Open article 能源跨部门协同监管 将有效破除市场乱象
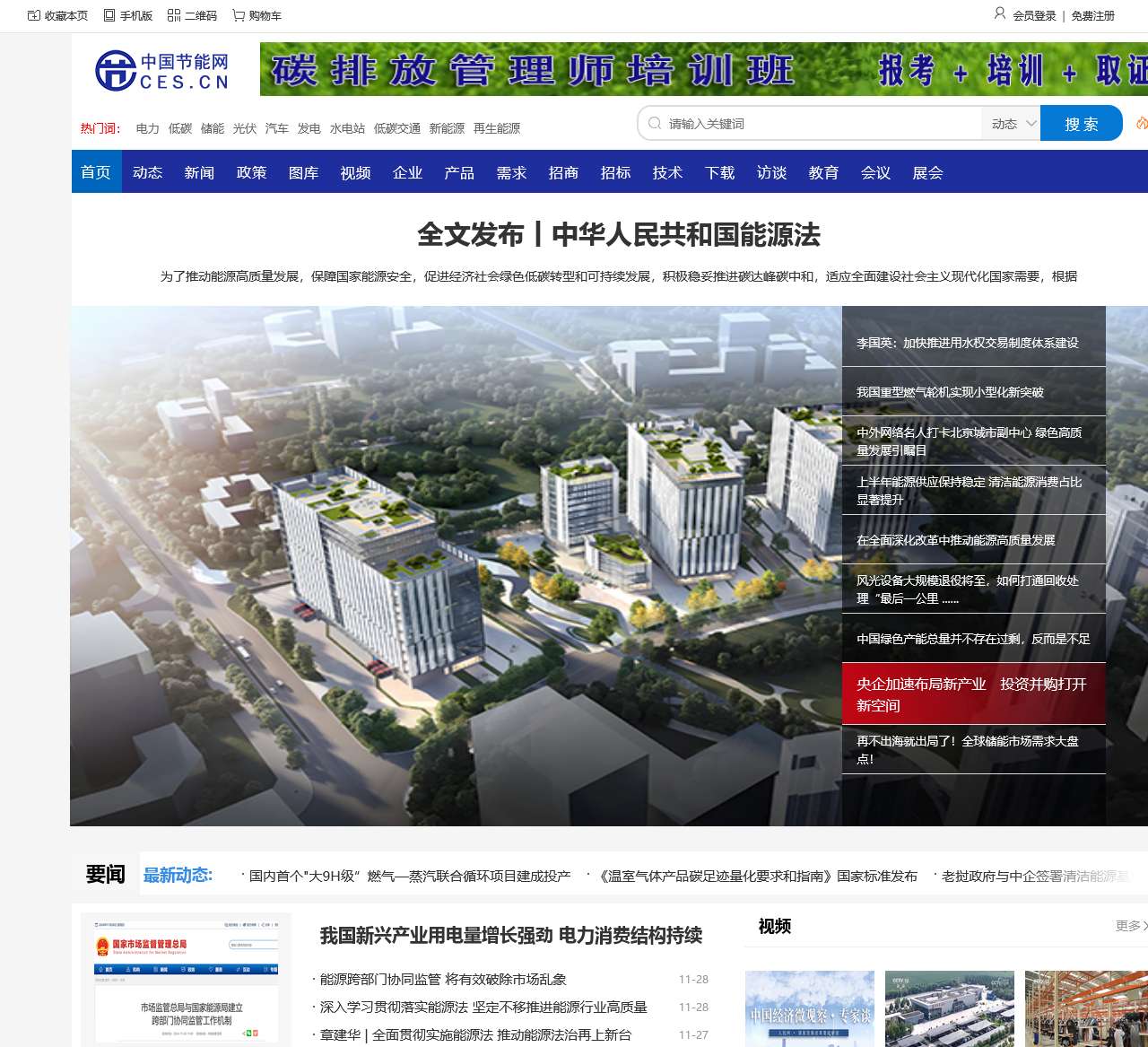The image size is (1148, 1047). tap(443, 980)
